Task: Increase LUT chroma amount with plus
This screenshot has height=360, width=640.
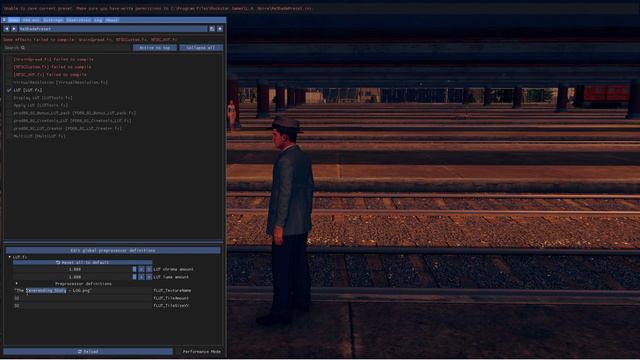Action: (149, 269)
